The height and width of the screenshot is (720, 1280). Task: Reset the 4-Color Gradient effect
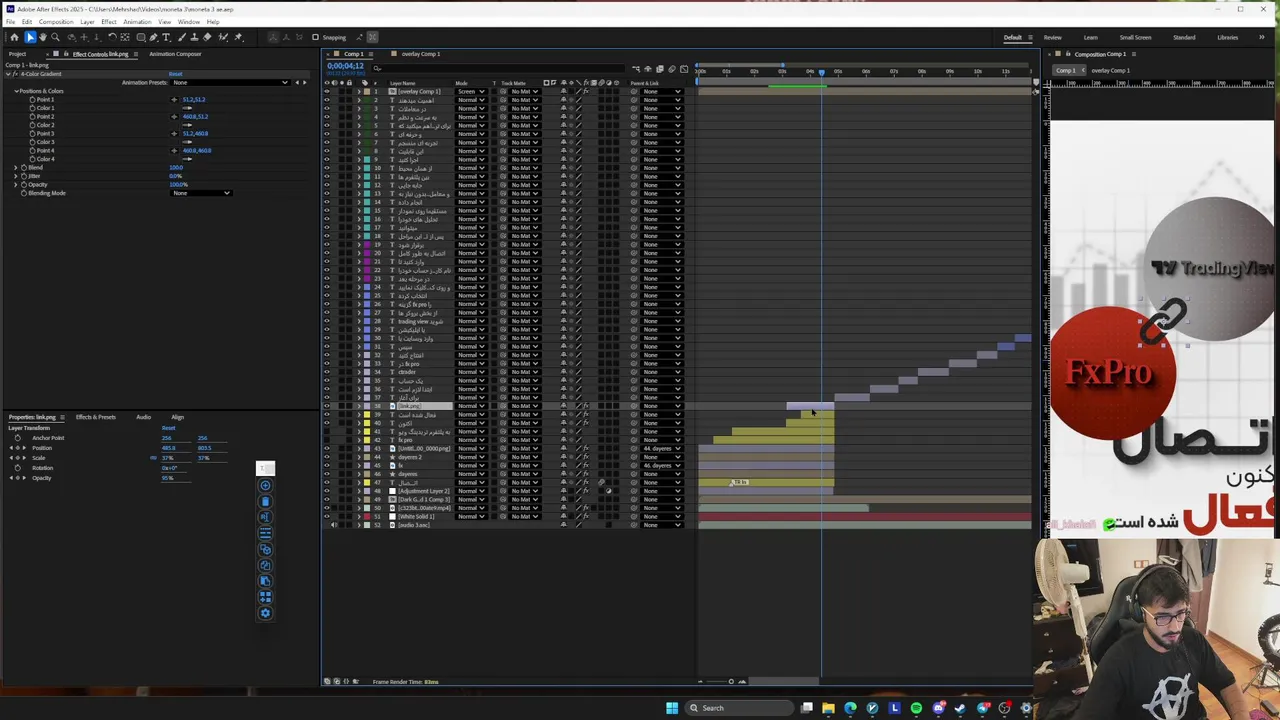tap(176, 74)
